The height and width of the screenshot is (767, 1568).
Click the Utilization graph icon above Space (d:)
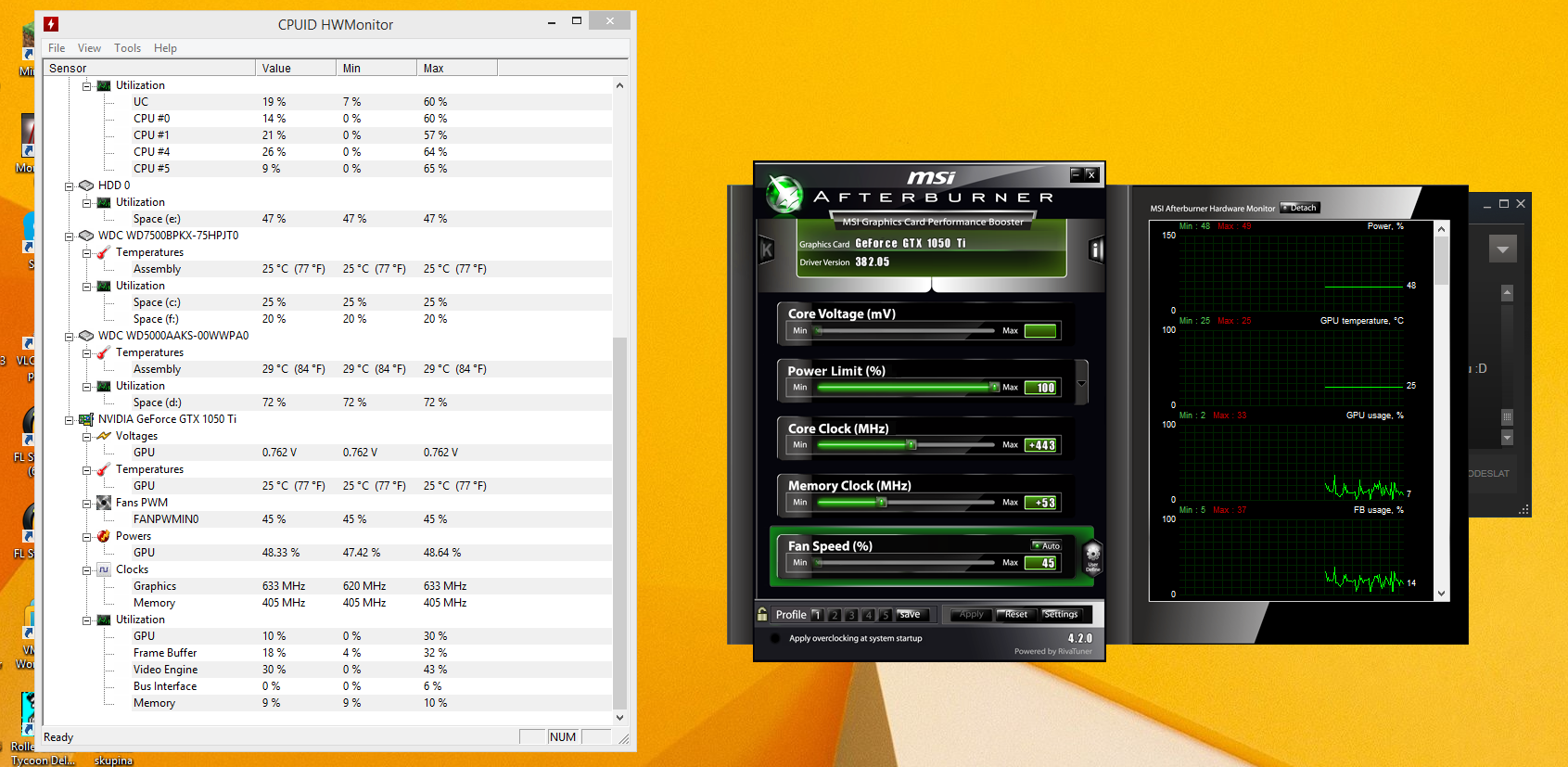pyautogui.click(x=104, y=386)
